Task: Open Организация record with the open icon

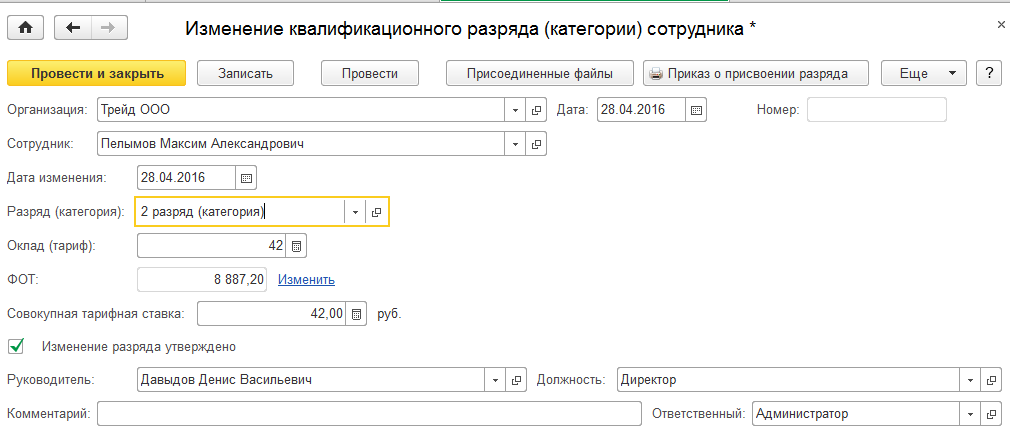Action: pyautogui.click(x=536, y=109)
